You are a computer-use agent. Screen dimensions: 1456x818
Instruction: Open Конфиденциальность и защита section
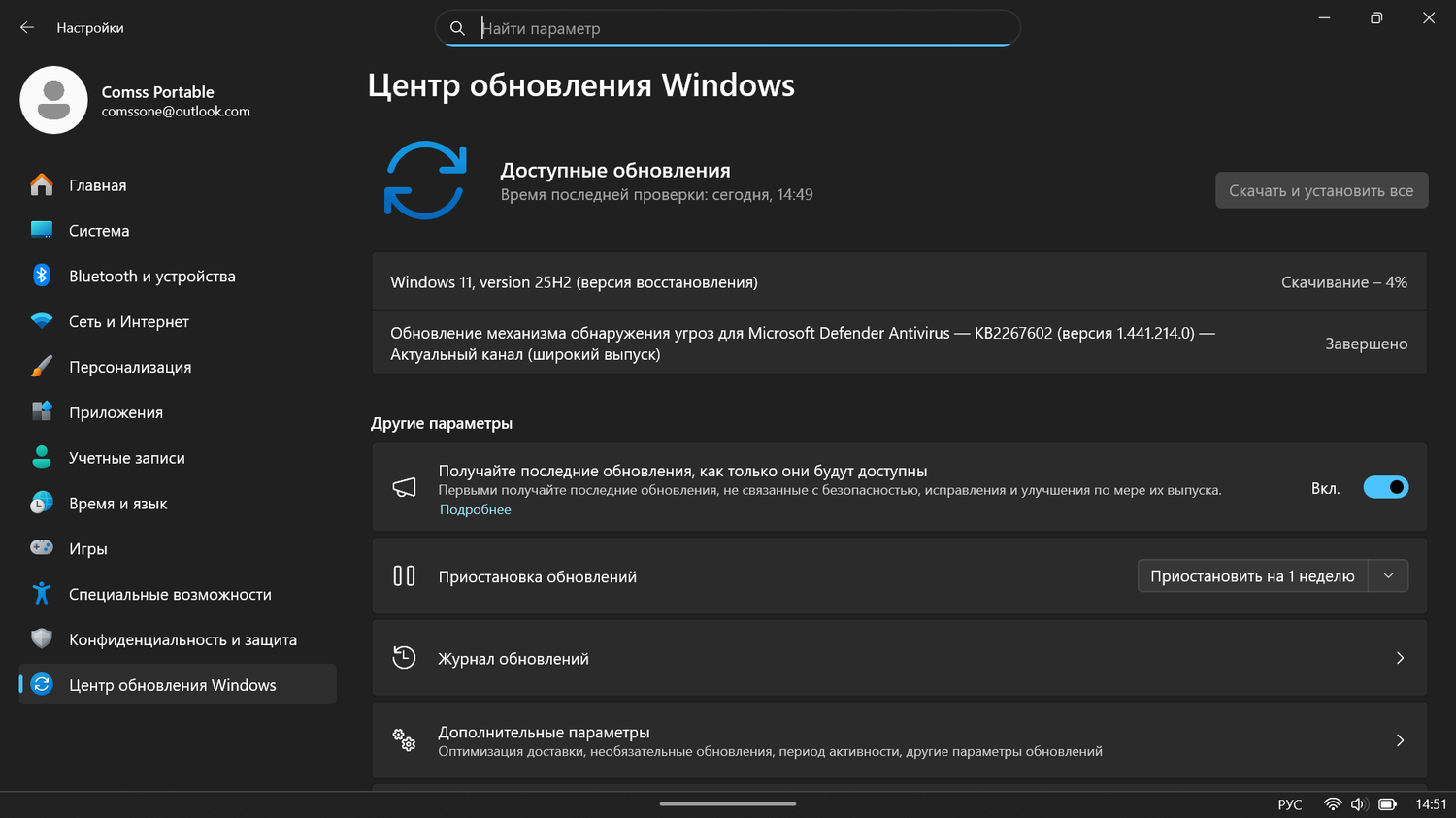pyautogui.click(x=178, y=638)
